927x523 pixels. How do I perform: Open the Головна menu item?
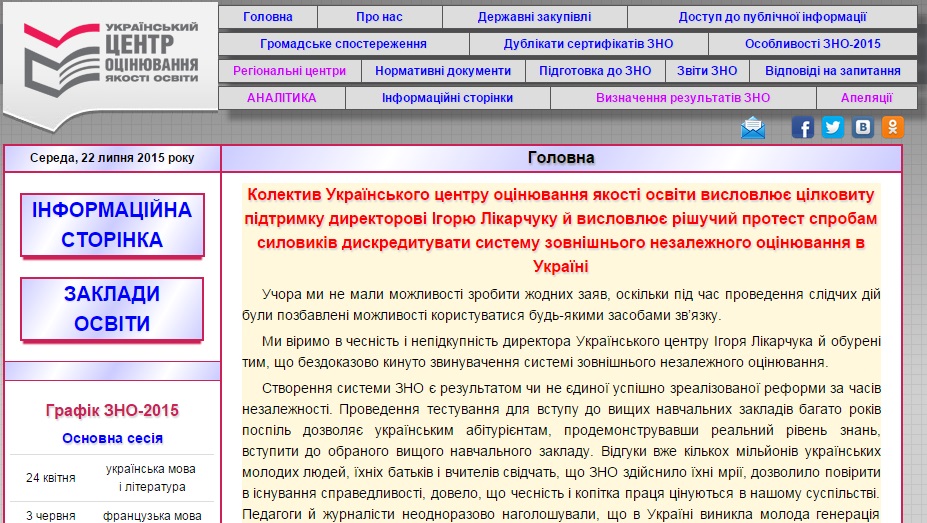[x=268, y=17]
